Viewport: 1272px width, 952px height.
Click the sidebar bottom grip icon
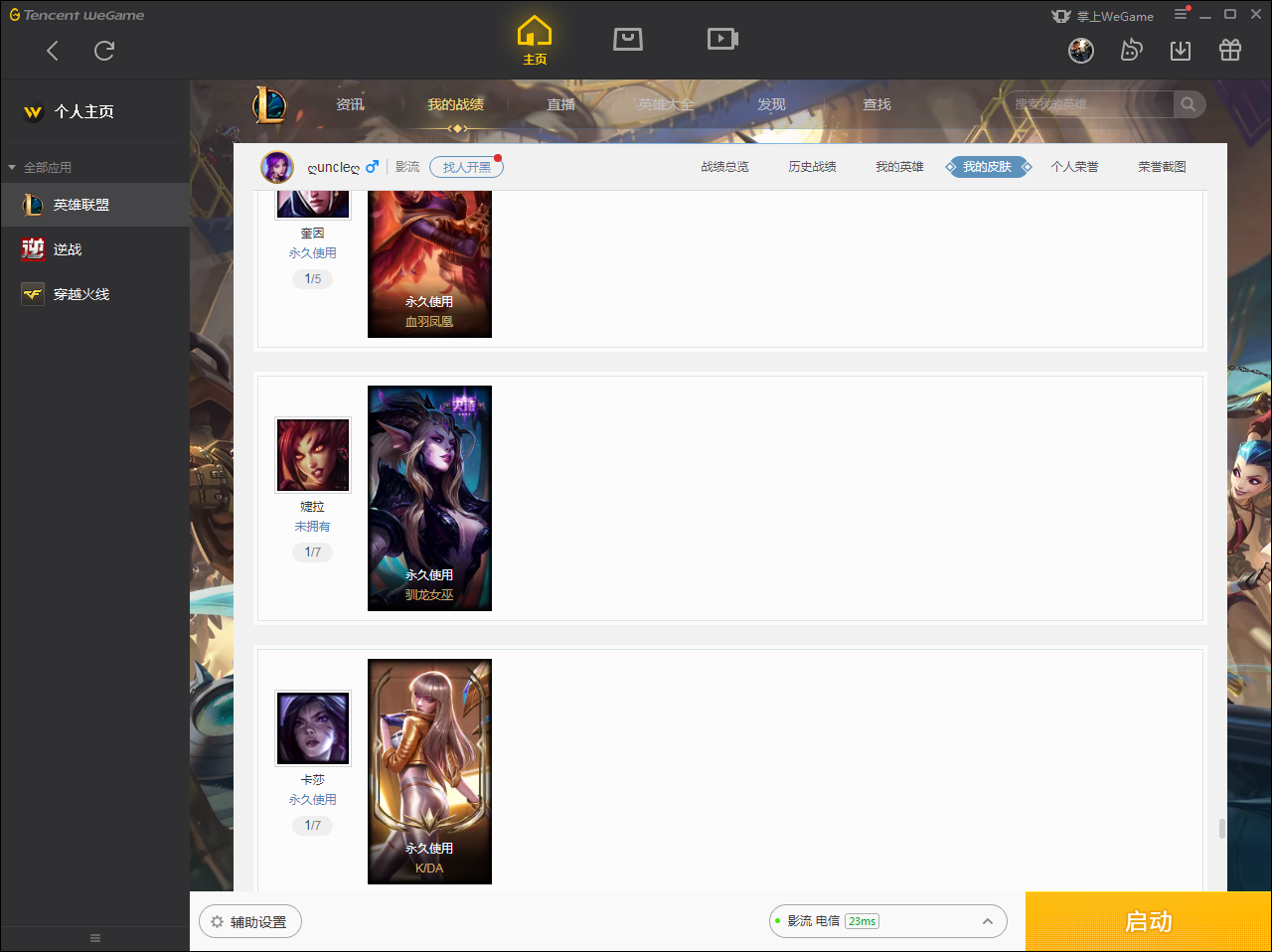[95, 938]
